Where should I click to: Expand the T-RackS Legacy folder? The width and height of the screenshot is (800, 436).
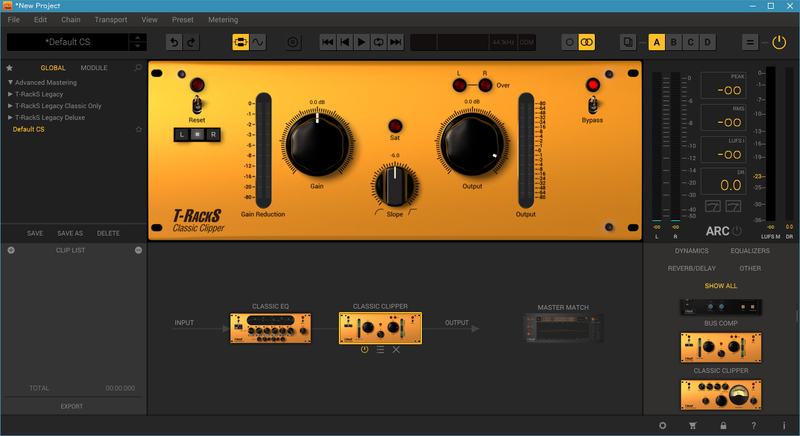click(10, 94)
